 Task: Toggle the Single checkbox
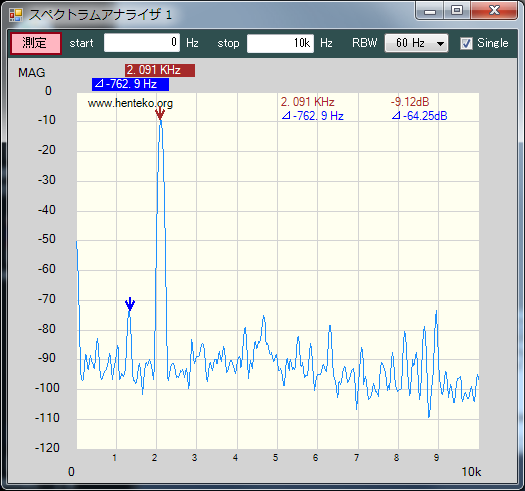[x=466, y=43]
